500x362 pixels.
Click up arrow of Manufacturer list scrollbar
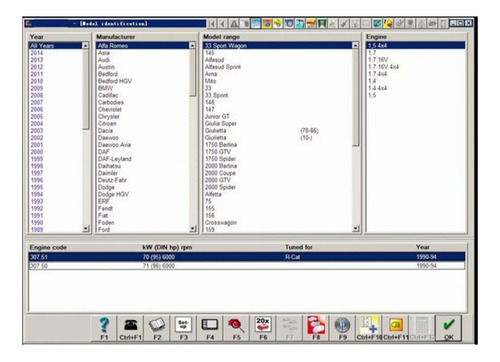(192, 45)
